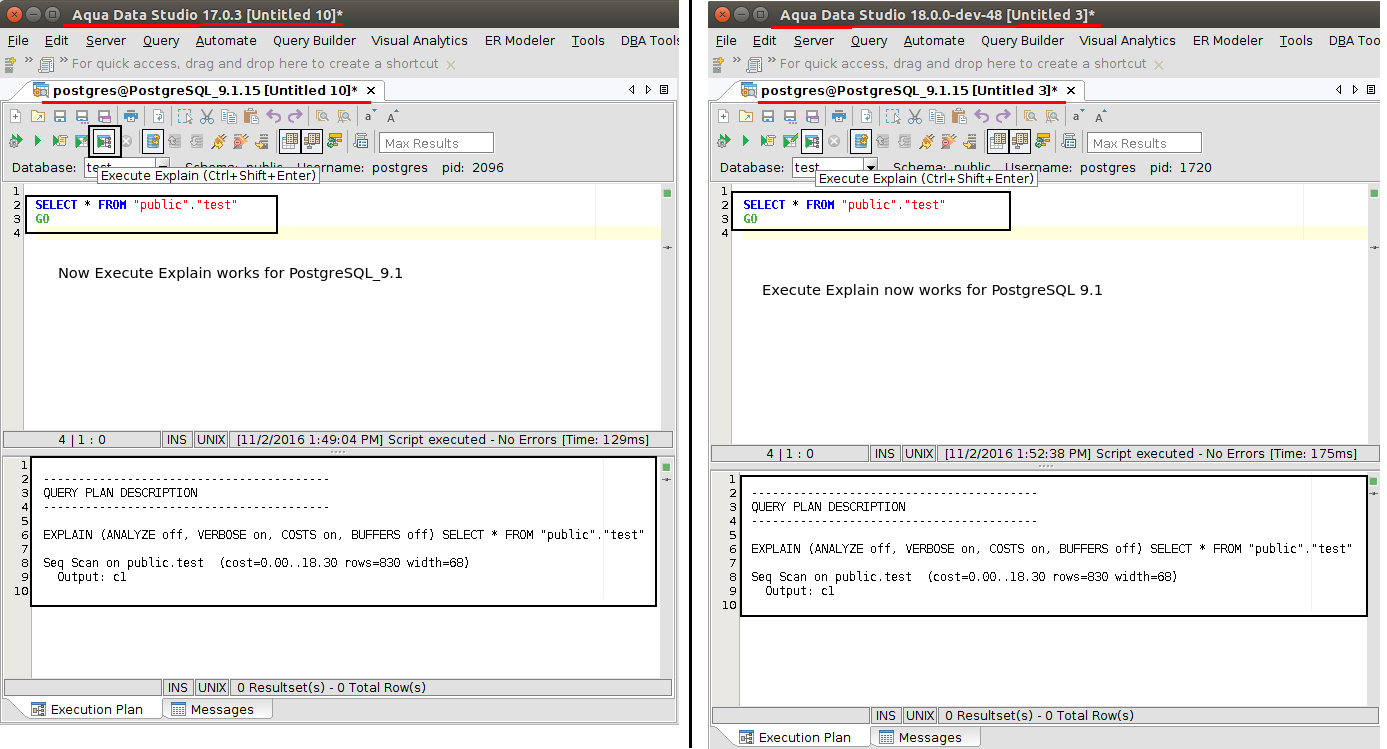Open the tab list button, 17.0.3 window
Image resolution: width=1387 pixels, height=749 pixels.
pyautogui.click(x=663, y=90)
